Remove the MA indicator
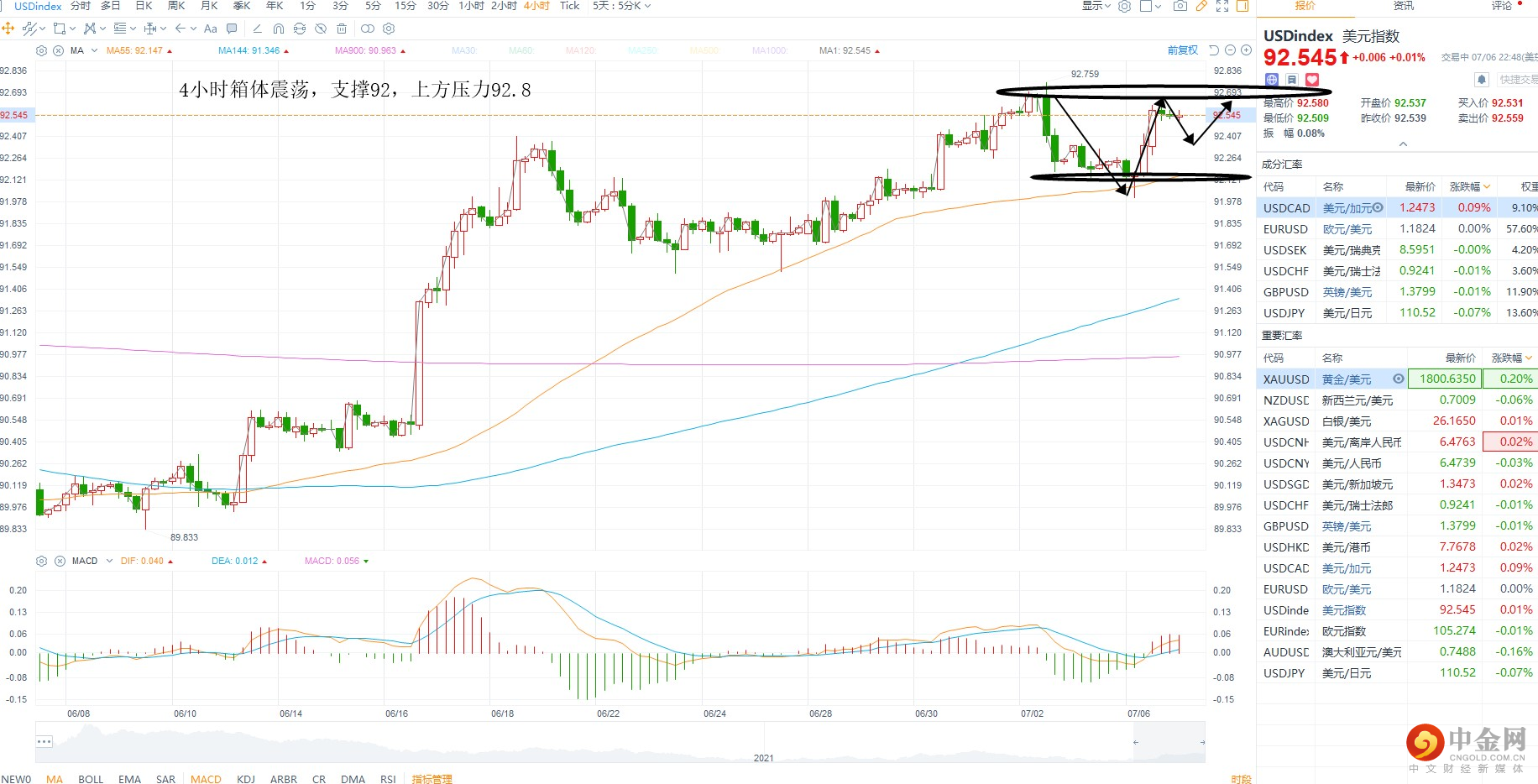Image resolution: width=1538 pixels, height=784 pixels. pos(58,50)
